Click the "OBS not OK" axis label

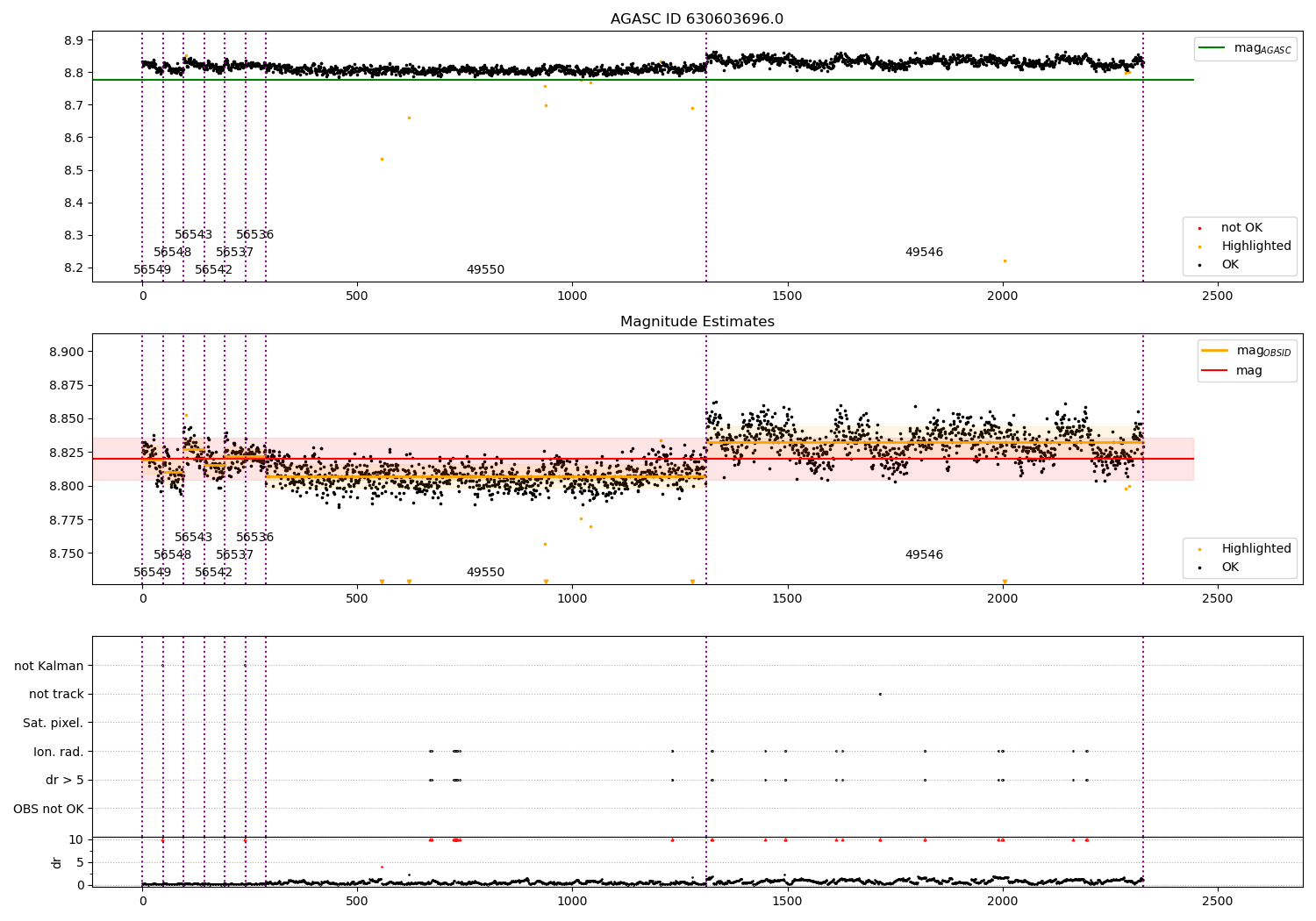[x=49, y=809]
